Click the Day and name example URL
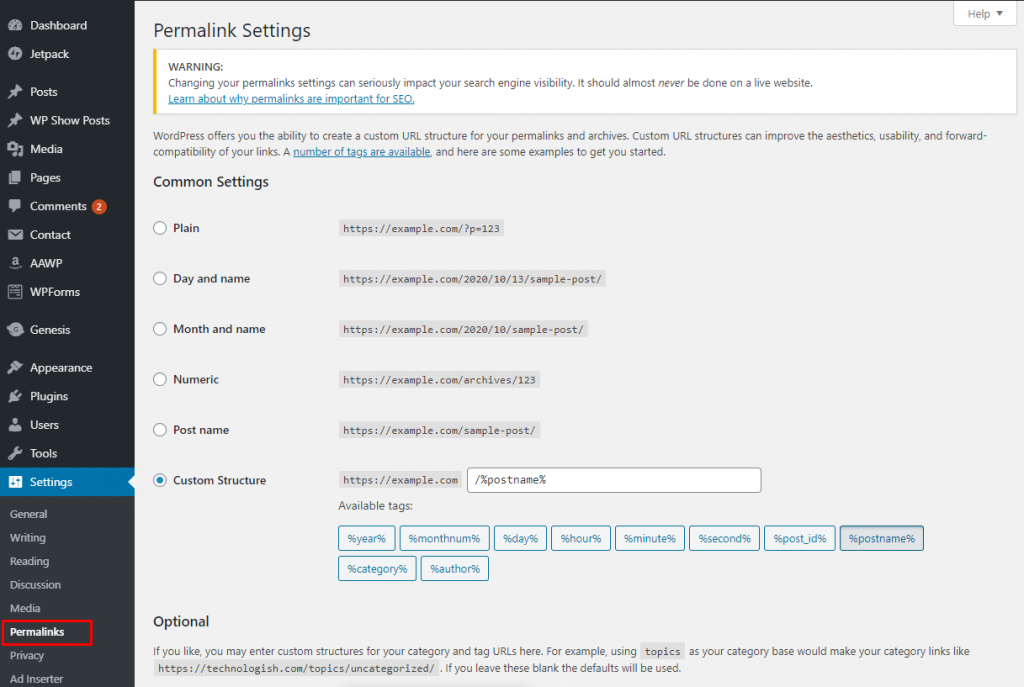Image resolution: width=1024 pixels, height=687 pixels. coord(472,279)
